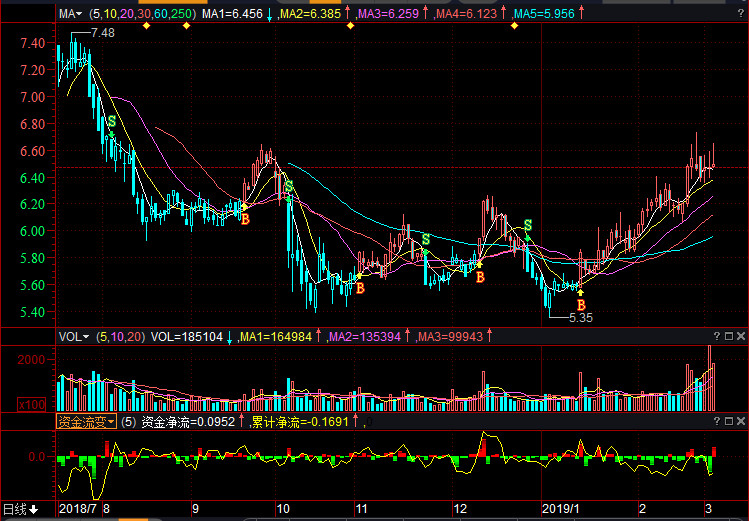Viewport: 749px width, 521px height.
Task: Select the 2019/1 date on time axis
Action: tap(560, 508)
